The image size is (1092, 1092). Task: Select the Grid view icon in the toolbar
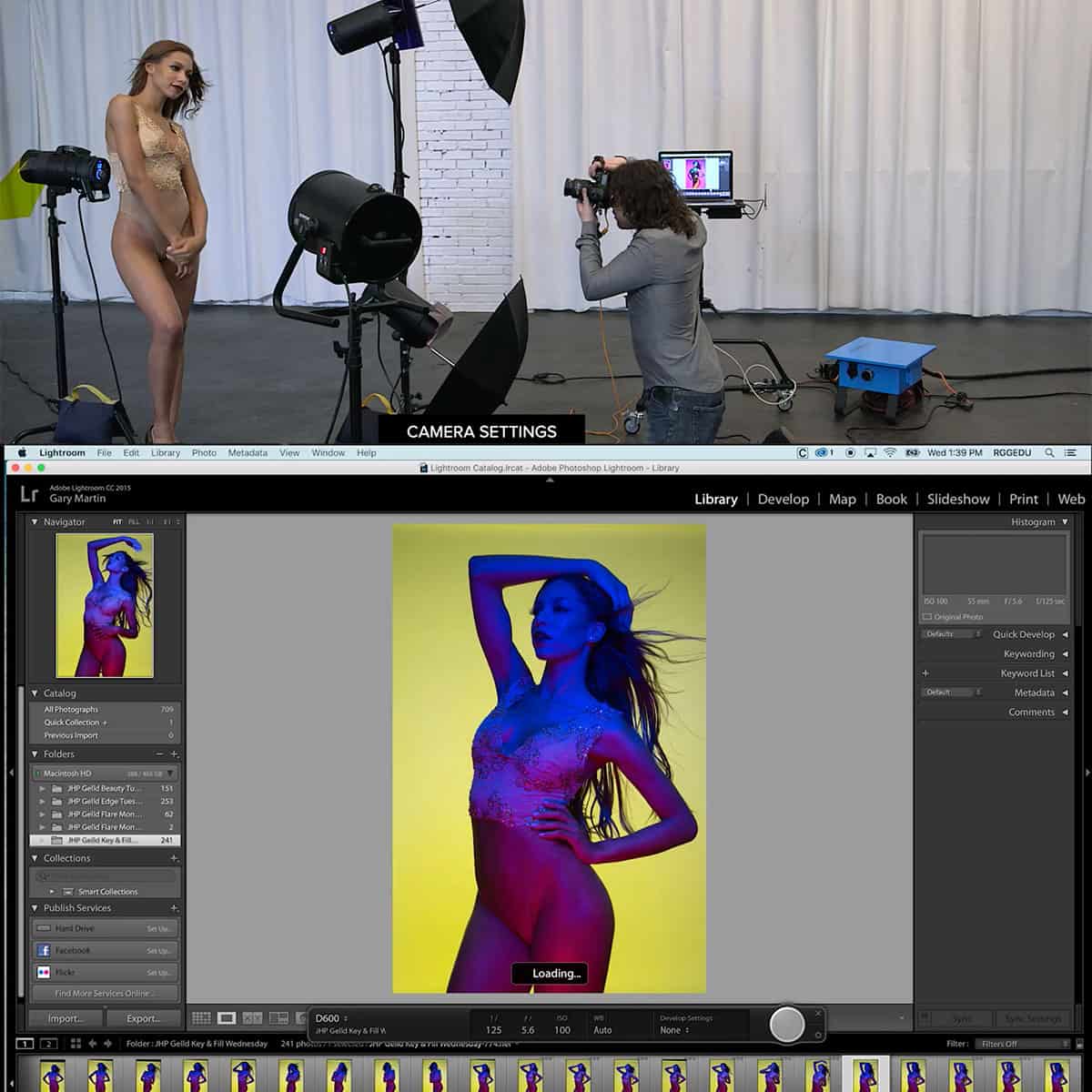204,1017
